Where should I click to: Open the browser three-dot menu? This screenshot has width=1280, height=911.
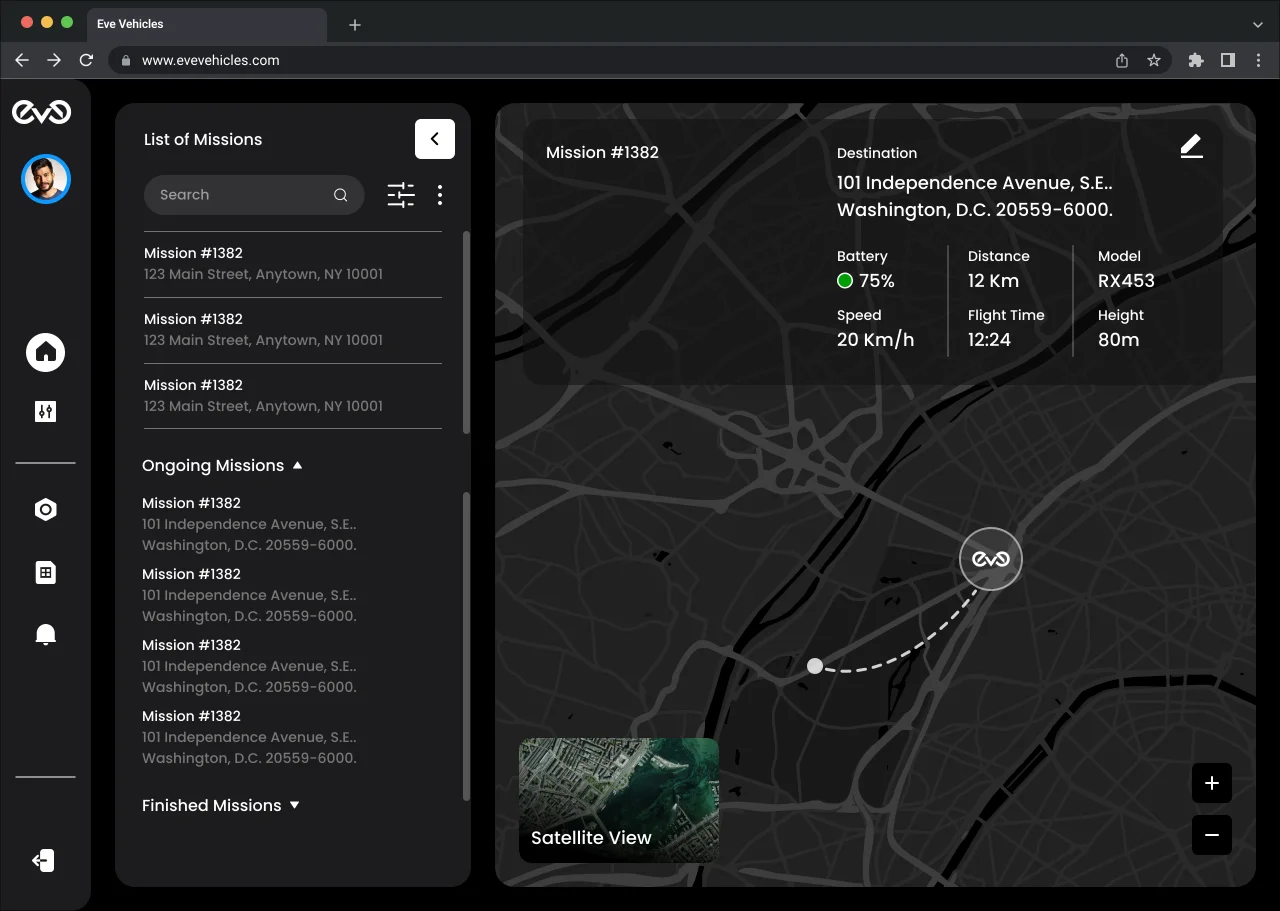click(x=1258, y=60)
